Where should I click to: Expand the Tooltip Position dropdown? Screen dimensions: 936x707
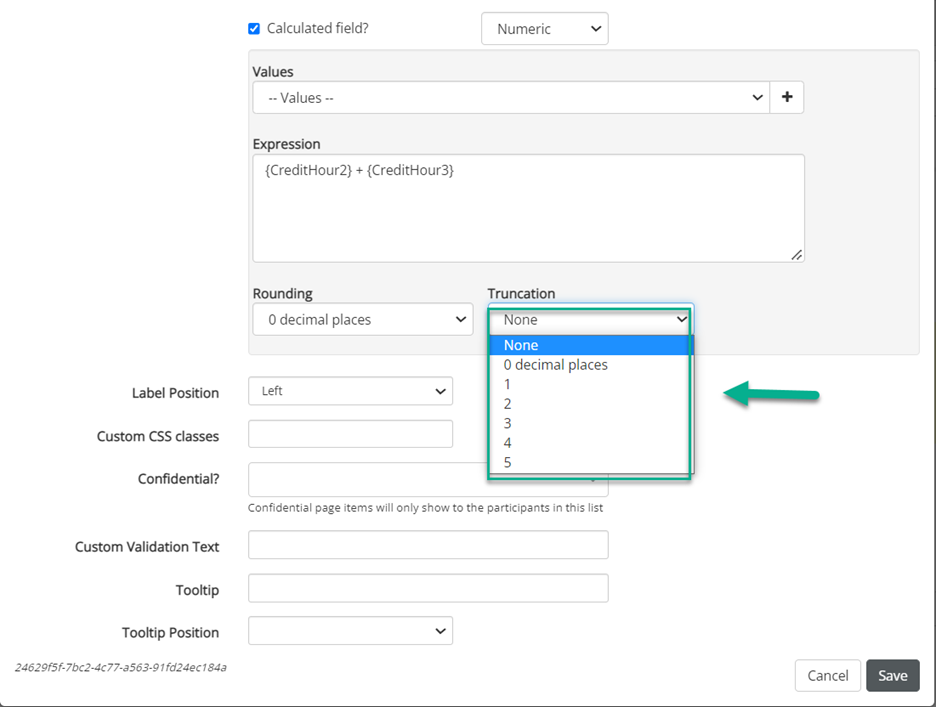tap(350, 631)
